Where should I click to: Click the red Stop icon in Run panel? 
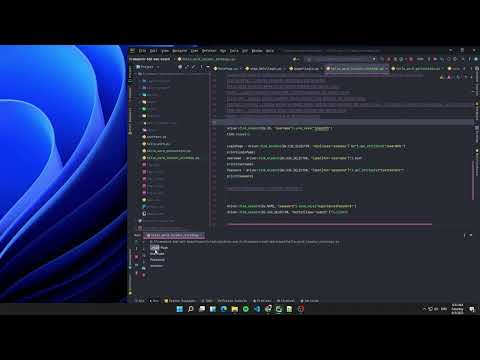136,257
